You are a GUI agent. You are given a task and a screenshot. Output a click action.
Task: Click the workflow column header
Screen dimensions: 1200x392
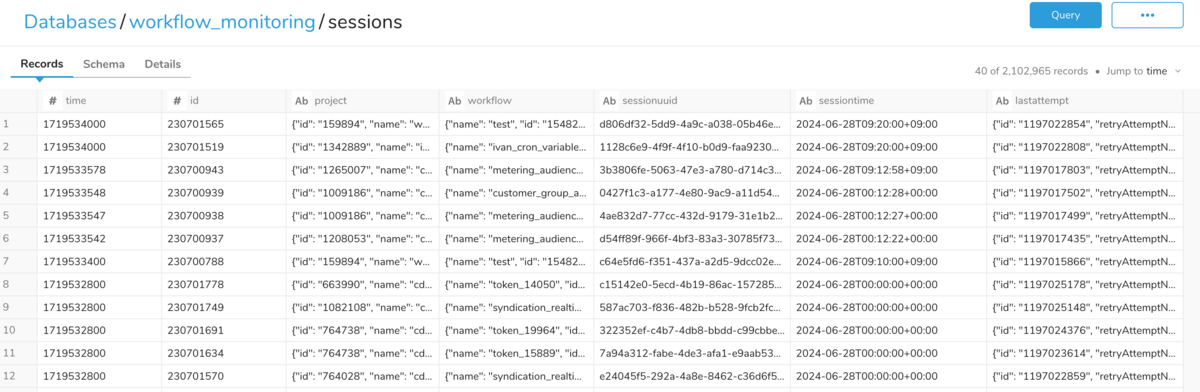tap(516, 101)
